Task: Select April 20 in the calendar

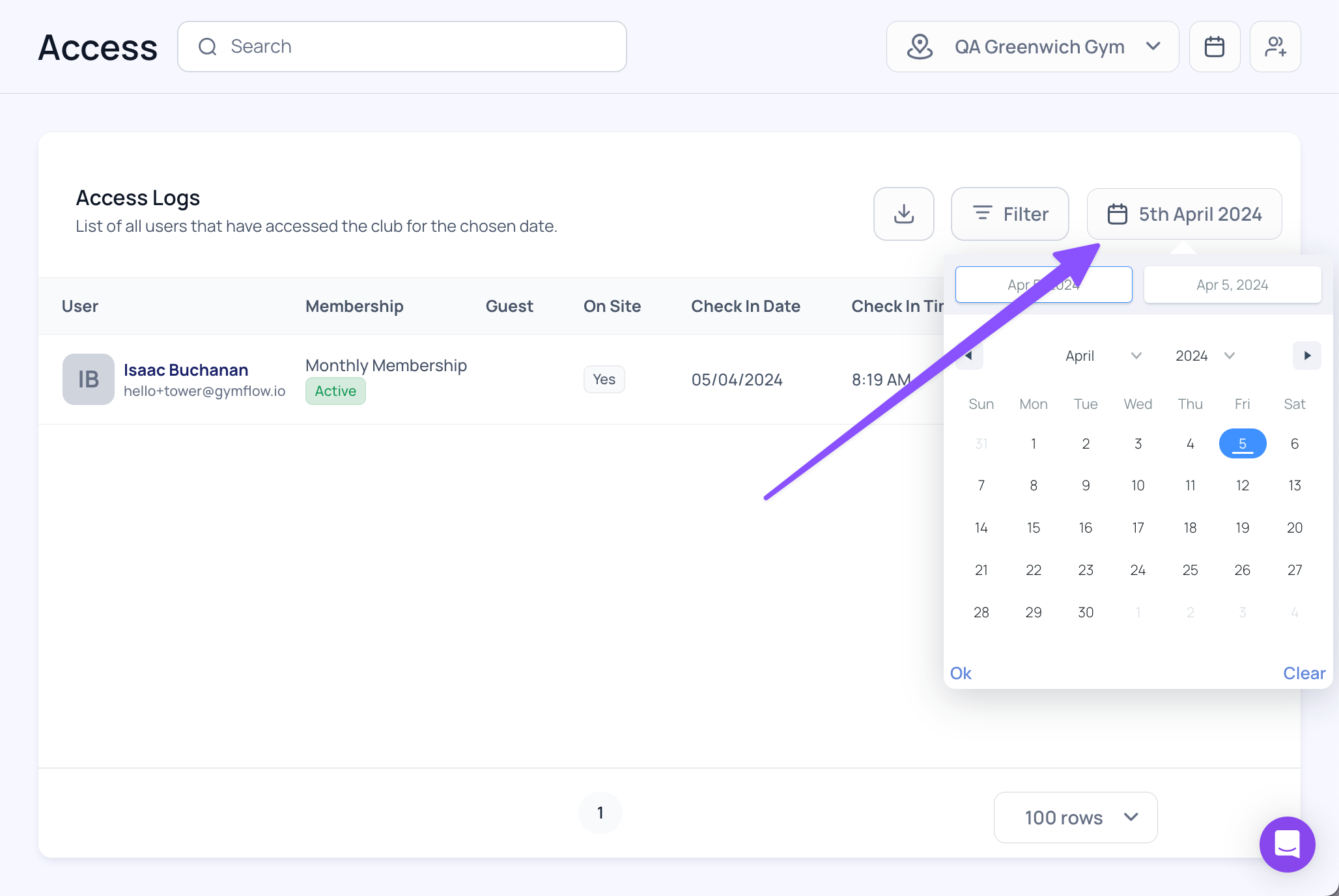Action: [1295, 527]
